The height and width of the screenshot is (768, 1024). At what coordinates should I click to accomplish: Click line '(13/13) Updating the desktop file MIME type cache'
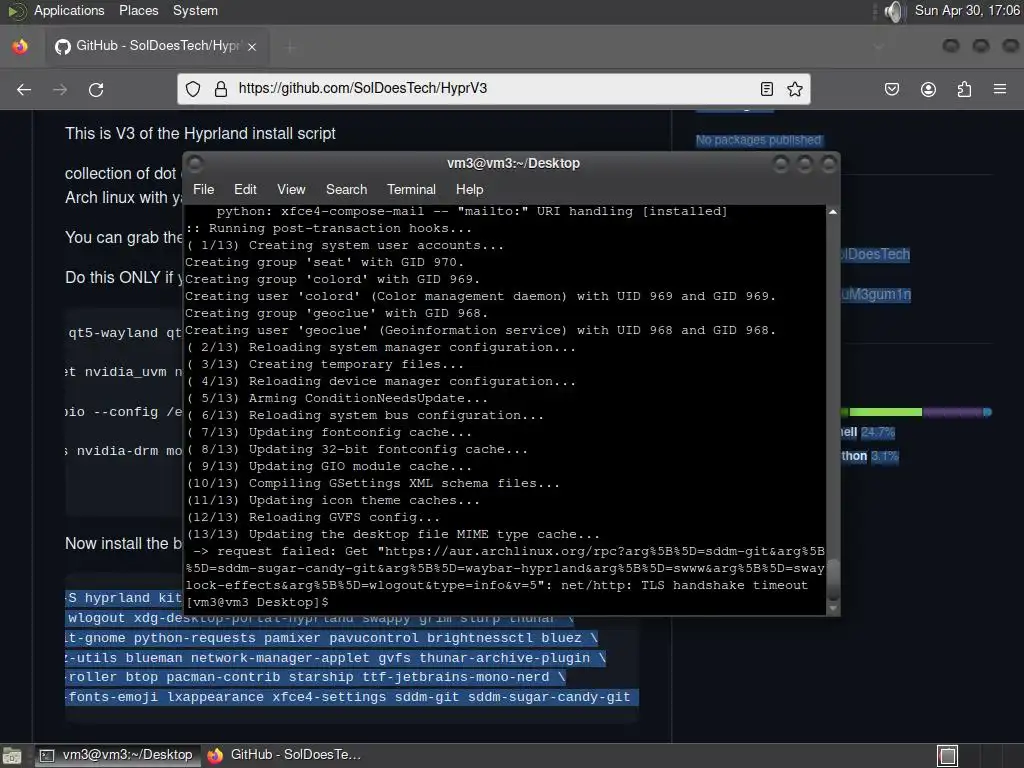click(393, 534)
